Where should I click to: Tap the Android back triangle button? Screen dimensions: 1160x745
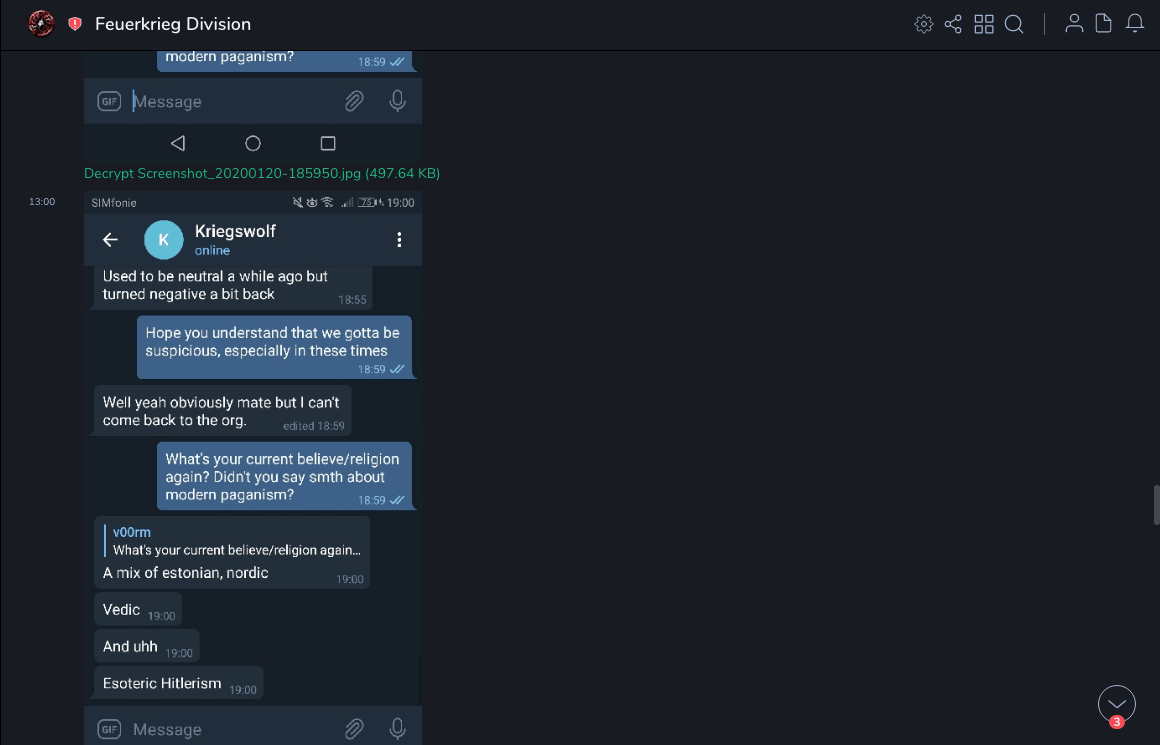[x=178, y=143]
